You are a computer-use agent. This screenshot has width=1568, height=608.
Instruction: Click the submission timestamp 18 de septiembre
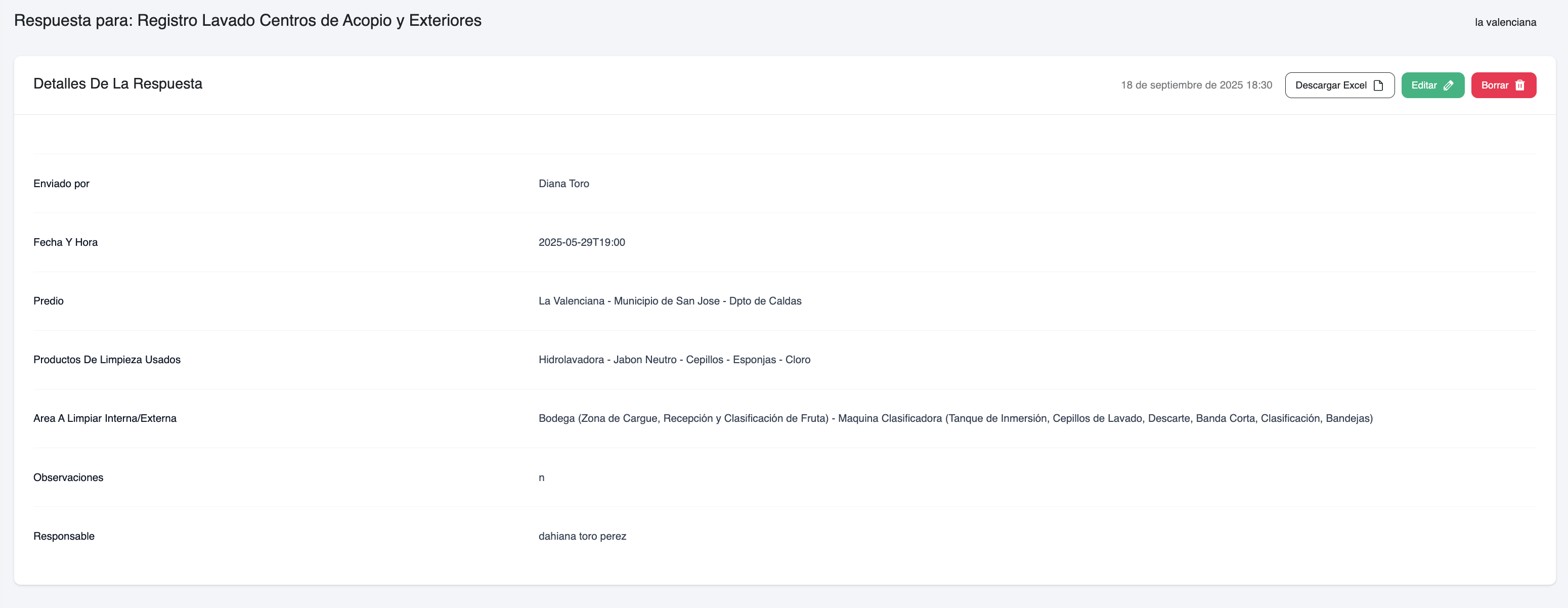tap(1196, 85)
